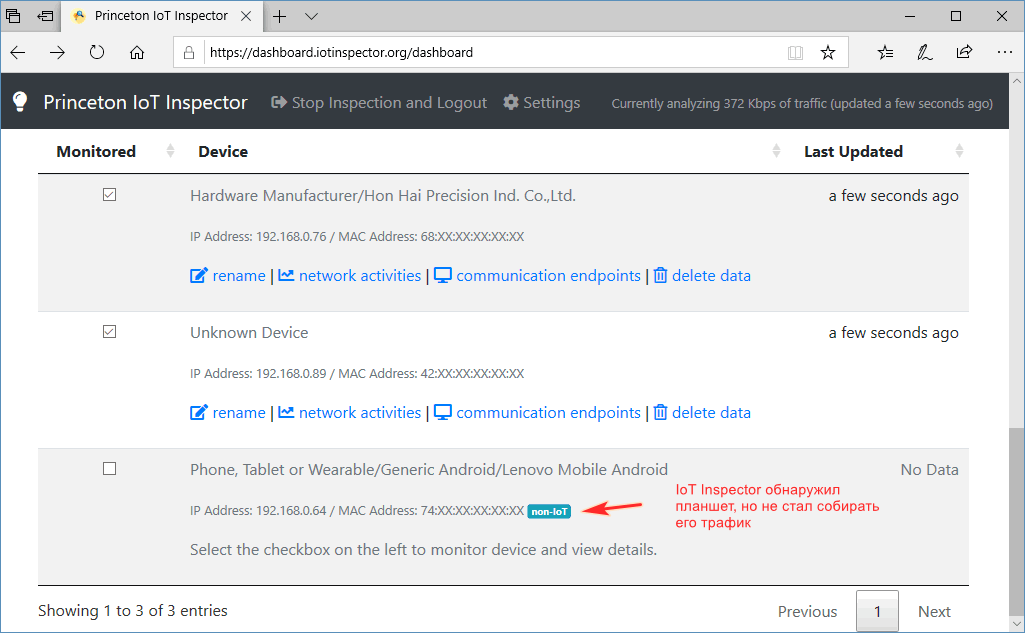This screenshot has height=633, width=1025.
Task: Click the No Data status text
Action: (930, 470)
